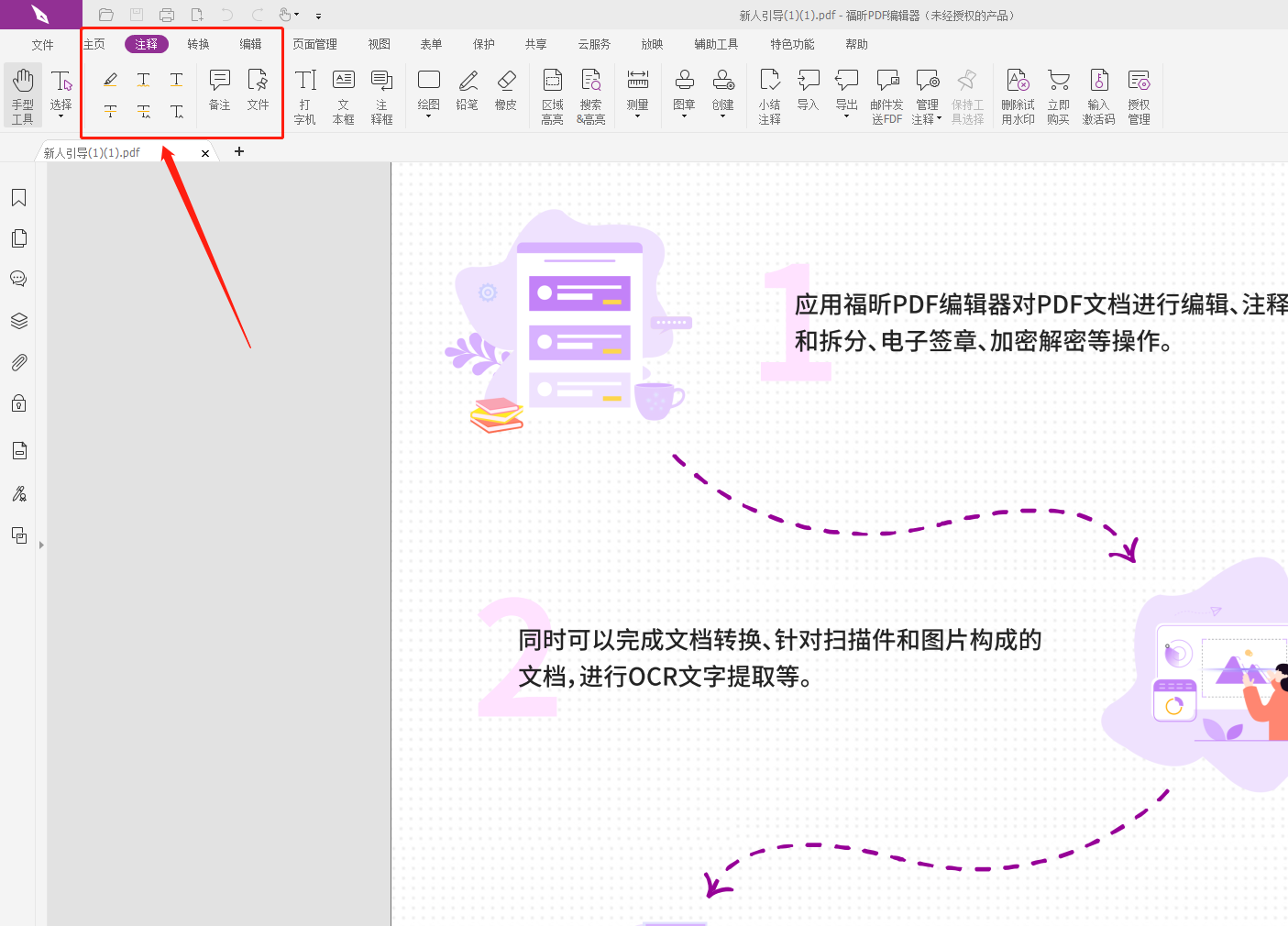Send comments by mail (邮件发送FDF)
The height and width of the screenshot is (926, 1288).
pyautogui.click(x=886, y=96)
